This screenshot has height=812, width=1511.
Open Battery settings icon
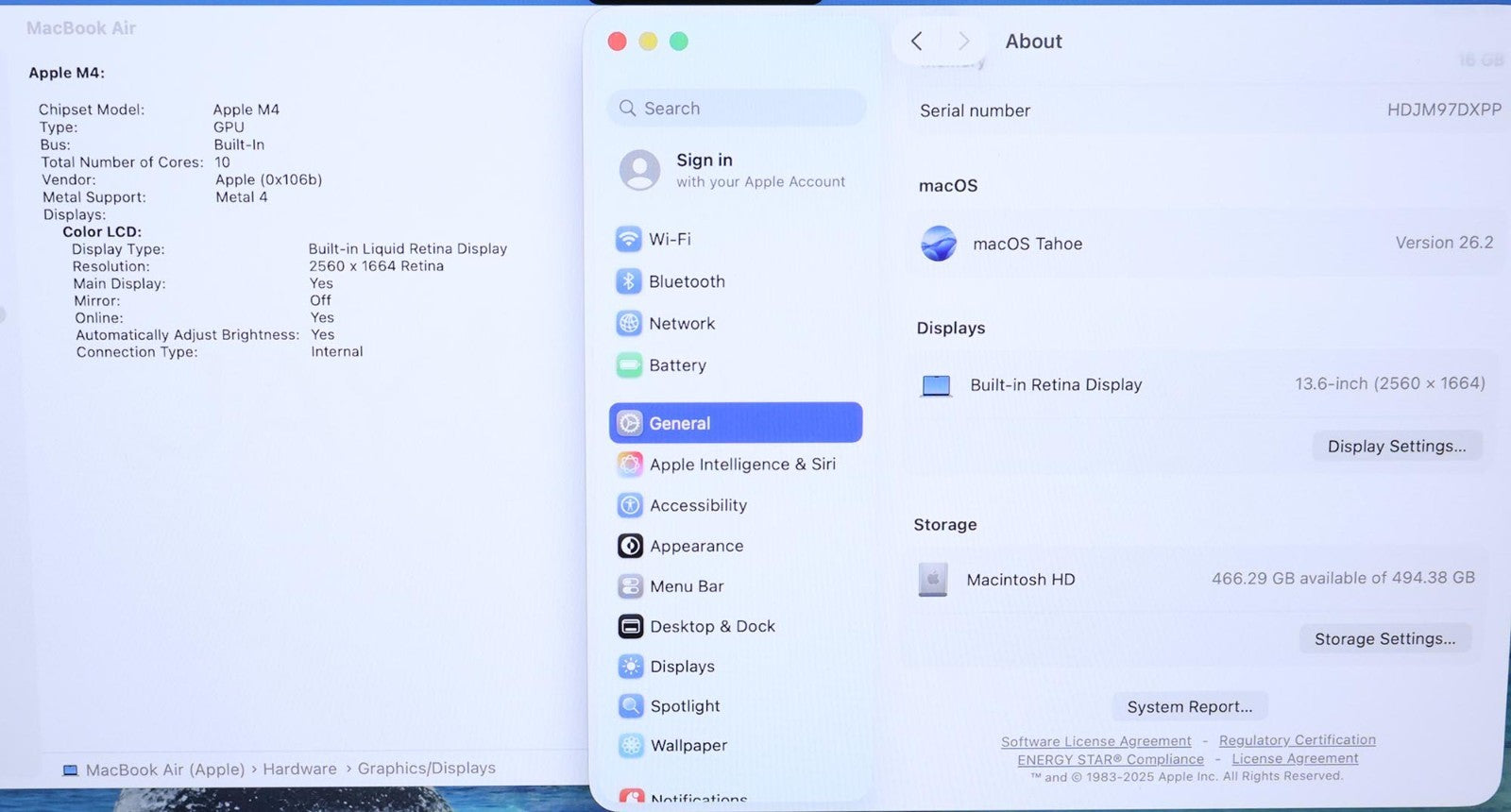[x=629, y=365]
